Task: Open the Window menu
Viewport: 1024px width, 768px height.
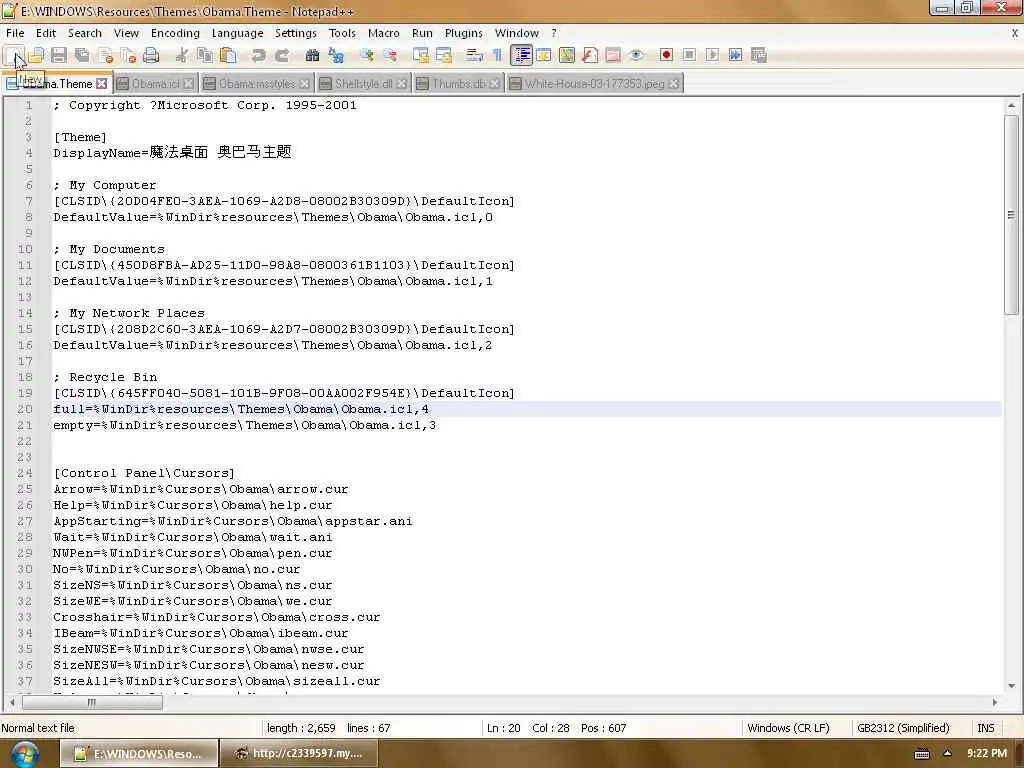Action: click(x=517, y=33)
